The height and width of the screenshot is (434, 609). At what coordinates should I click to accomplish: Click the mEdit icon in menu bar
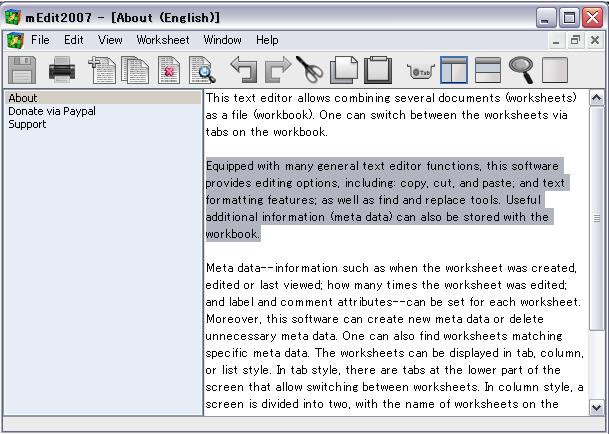point(15,40)
